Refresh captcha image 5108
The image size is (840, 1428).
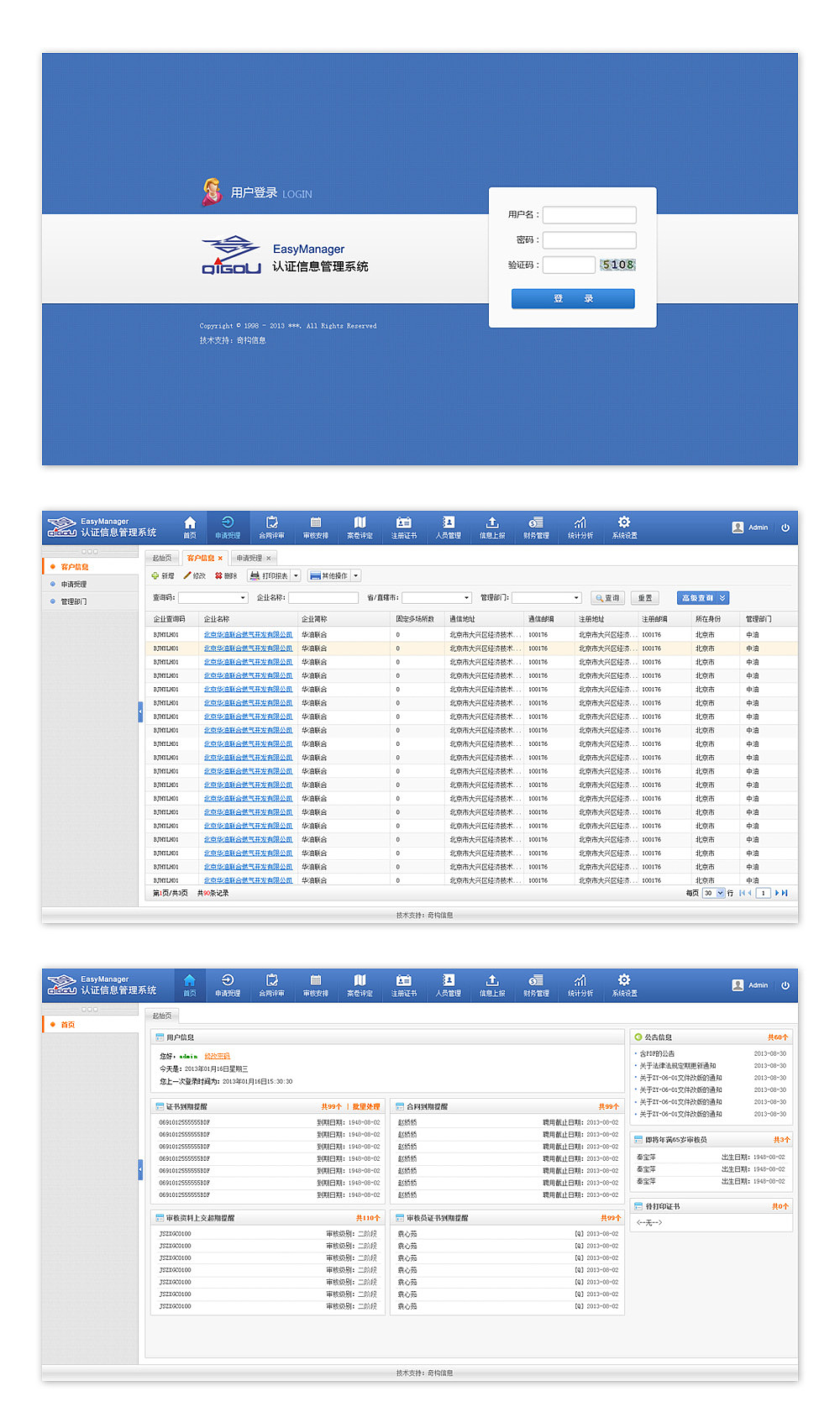(617, 265)
